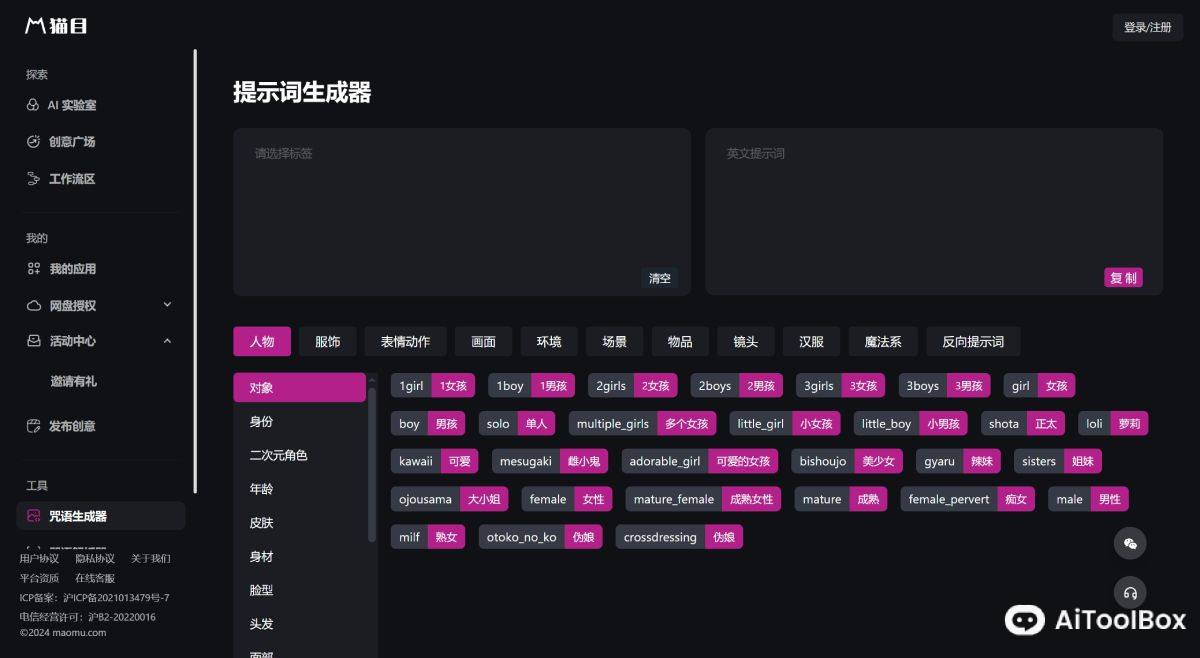Open 创意广场 sidebar icon

point(33,142)
